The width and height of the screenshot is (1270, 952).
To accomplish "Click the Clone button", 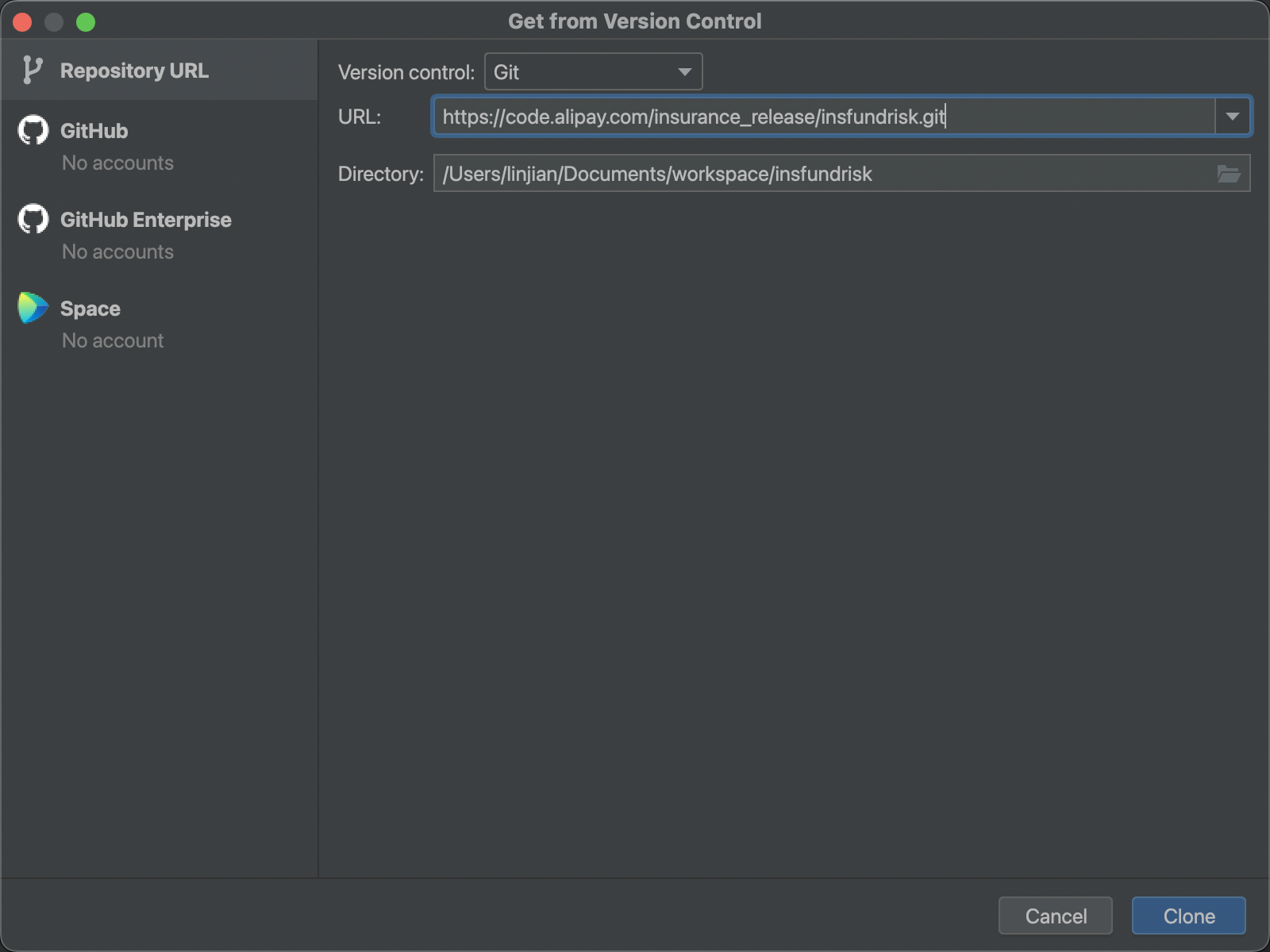I will click(x=1188, y=916).
